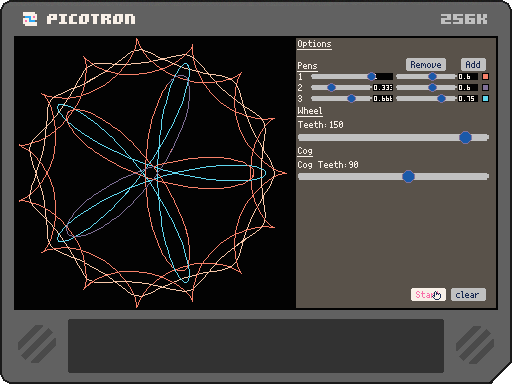Click the pen row number 3 label
This screenshot has height=384, width=512.
[x=300, y=99]
